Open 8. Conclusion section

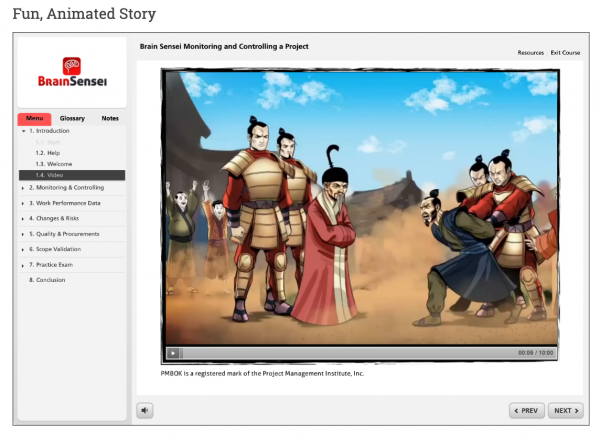pyautogui.click(x=47, y=280)
